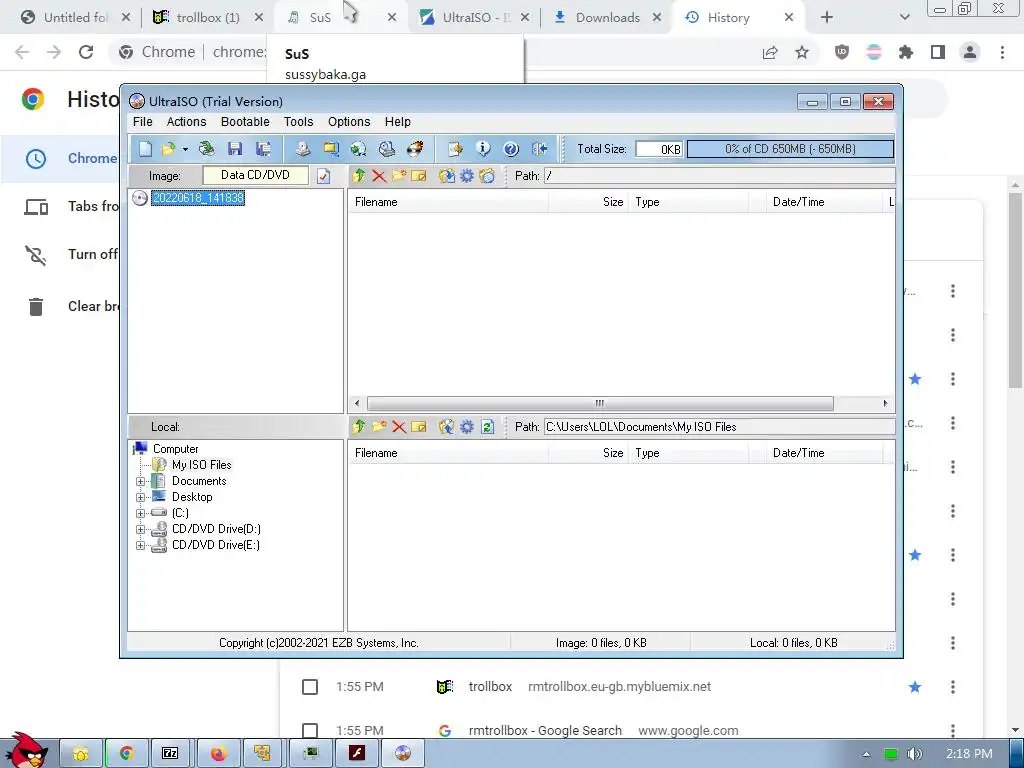Open the Tools menu

(298, 121)
